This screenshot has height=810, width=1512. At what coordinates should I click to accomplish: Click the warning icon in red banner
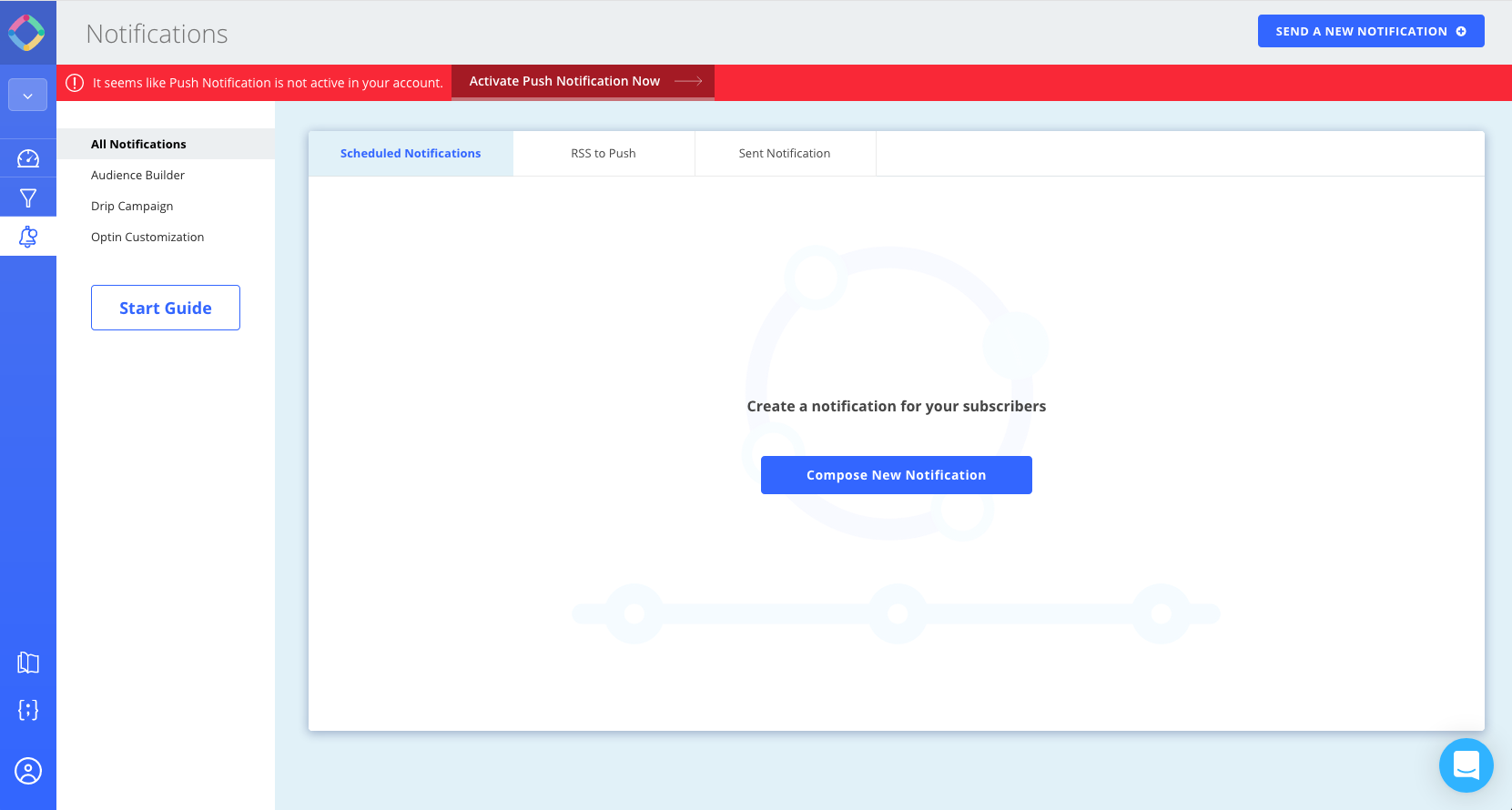tap(75, 83)
